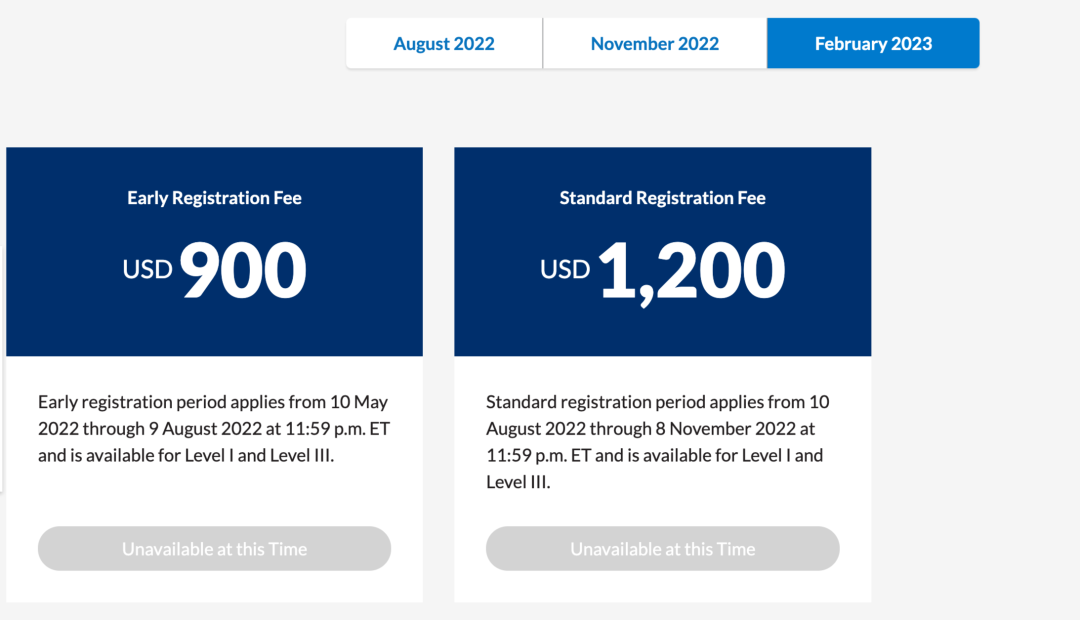1080x620 pixels.
Task: Click the 900 early fee amount
Action: (243, 271)
